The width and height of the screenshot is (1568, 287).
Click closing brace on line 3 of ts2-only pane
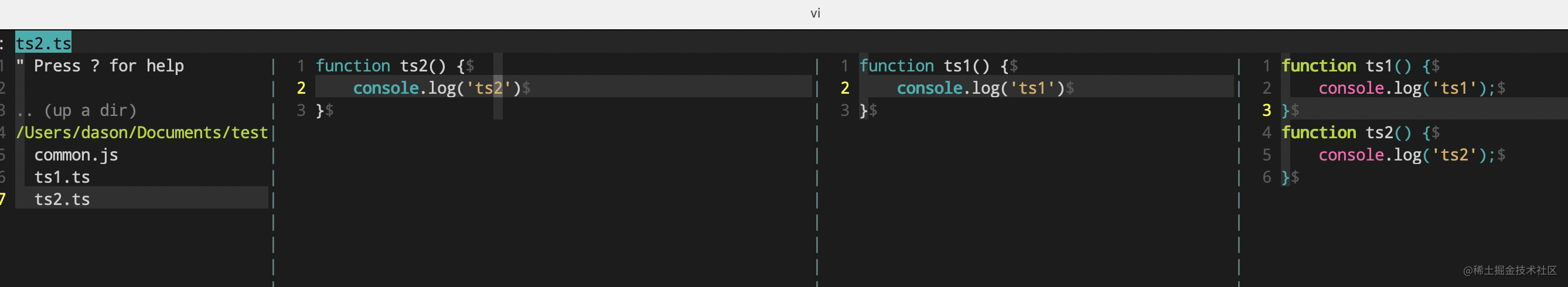320,111
